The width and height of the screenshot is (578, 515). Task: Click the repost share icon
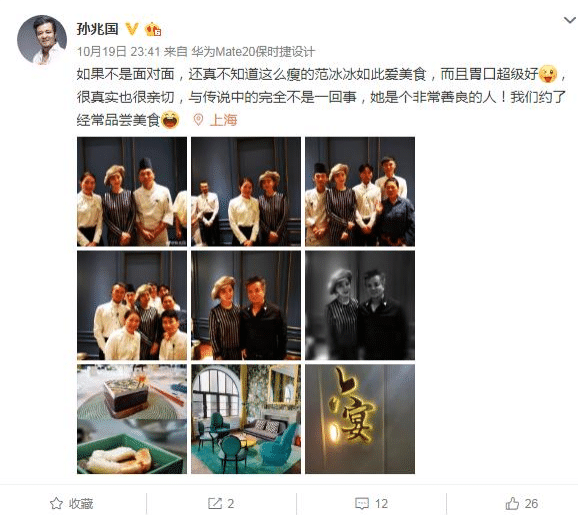pyautogui.click(x=215, y=503)
